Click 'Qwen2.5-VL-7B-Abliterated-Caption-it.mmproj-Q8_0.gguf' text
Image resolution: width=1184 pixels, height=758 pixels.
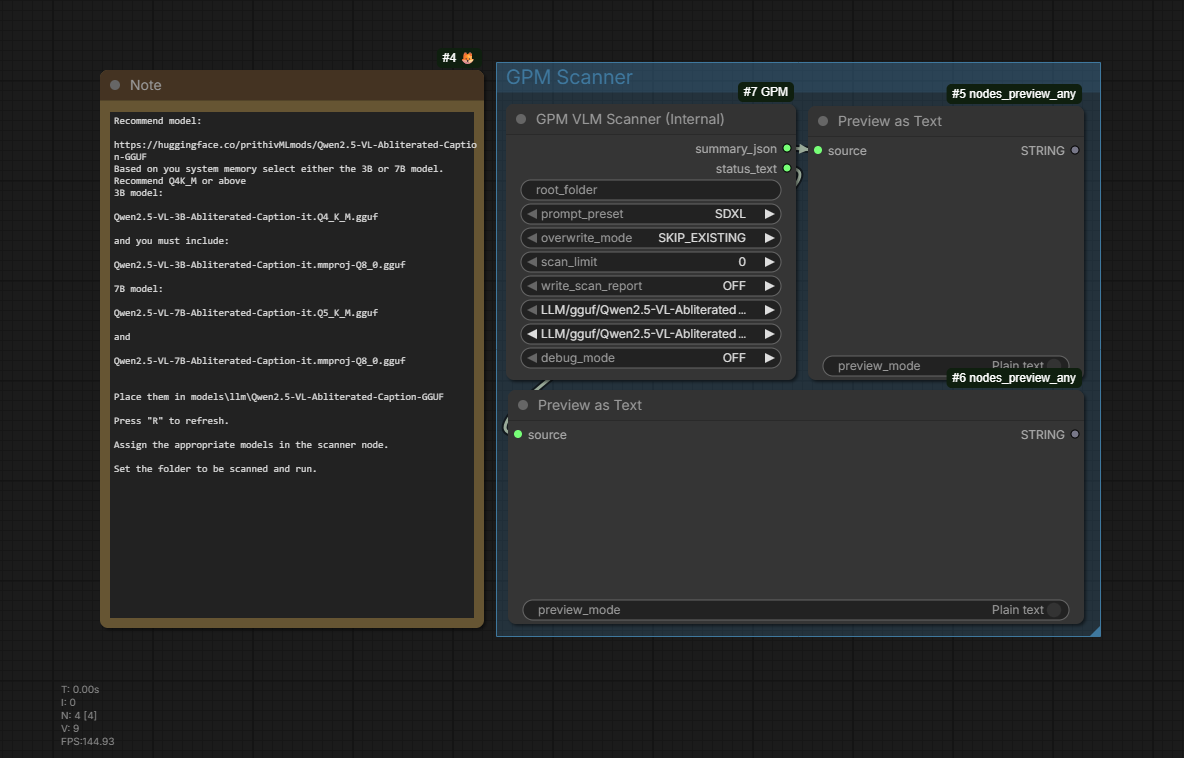260,361
